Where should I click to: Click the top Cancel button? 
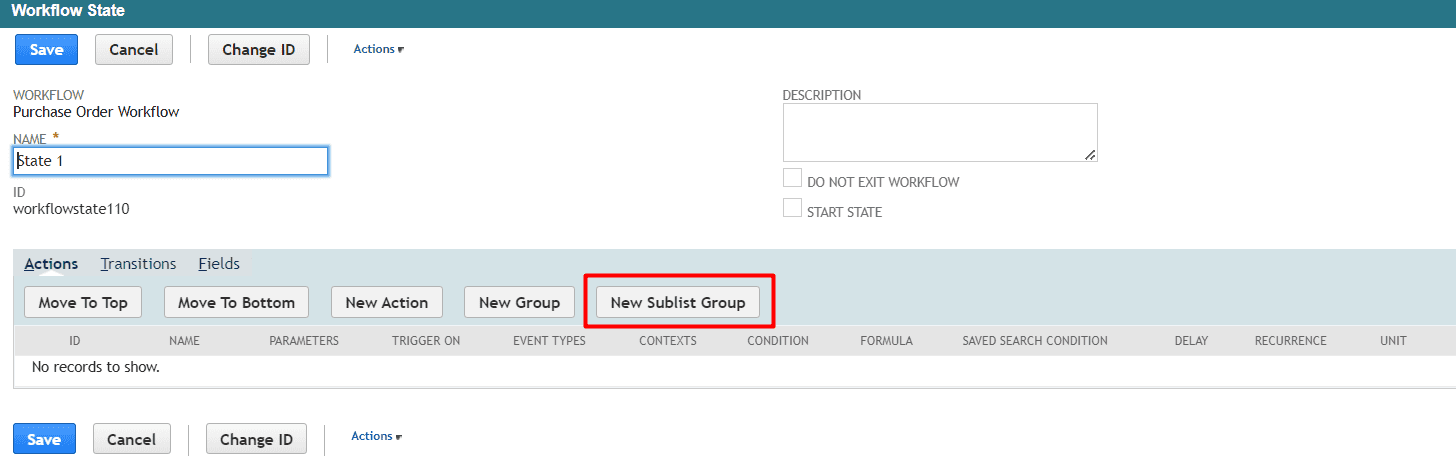(134, 50)
